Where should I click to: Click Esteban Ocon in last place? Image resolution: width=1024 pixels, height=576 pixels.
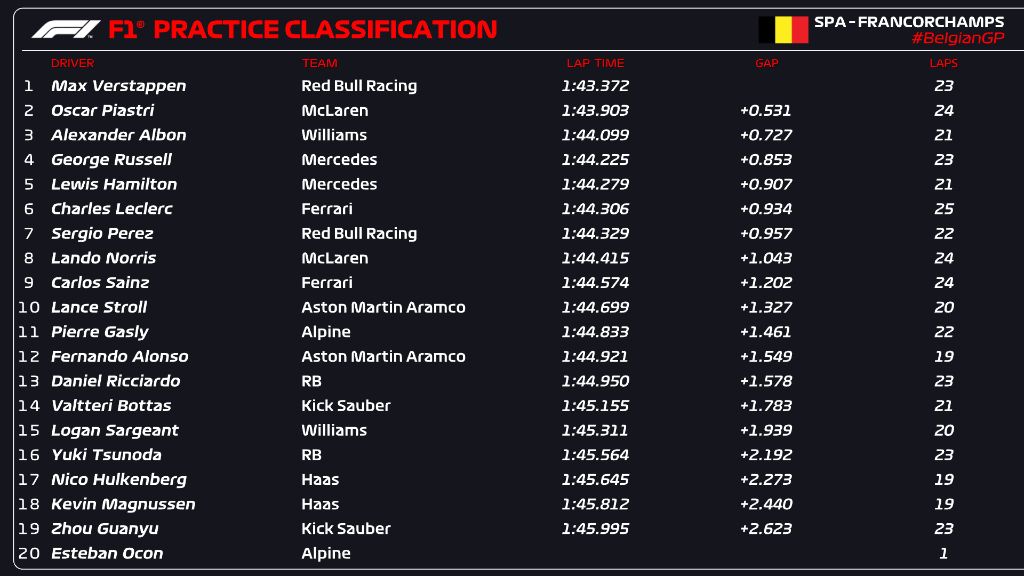click(107, 553)
